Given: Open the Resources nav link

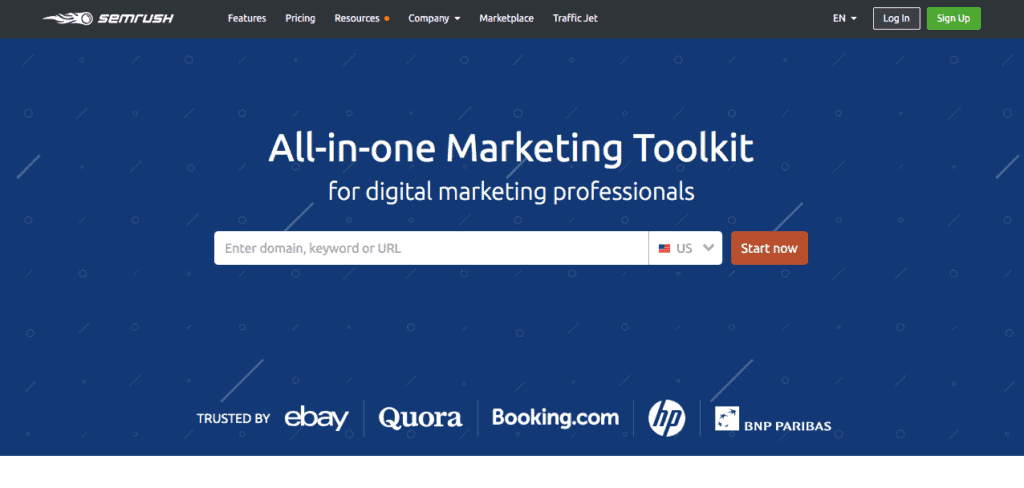Looking at the screenshot, I should (356, 18).
